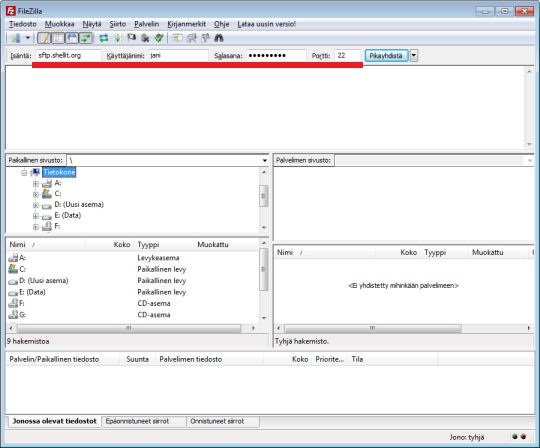540x448 pixels.
Task: Open the directory listing filters icon
Action: (177, 38)
